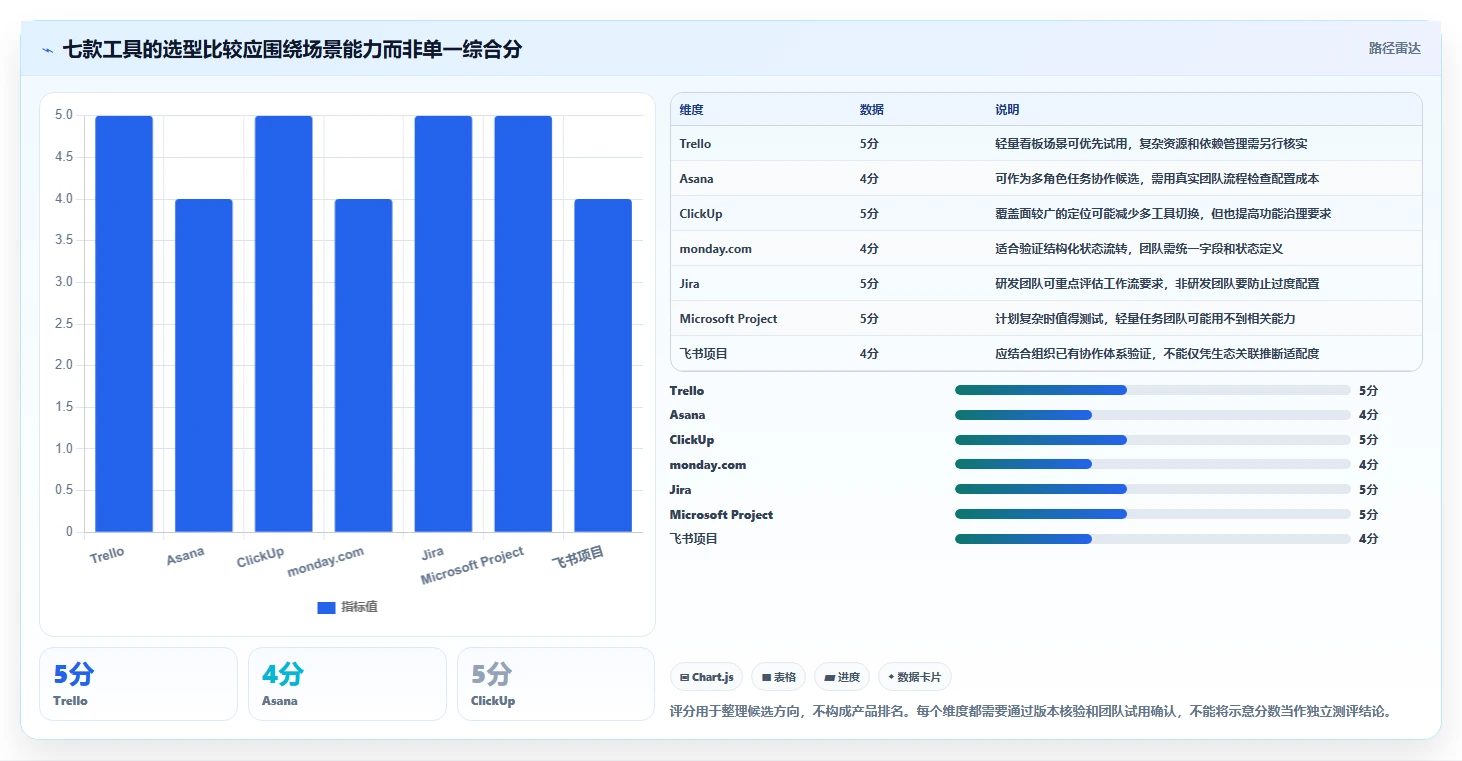Click the monday.com cell in the table's 维度 column
1462x761 pixels.
click(715, 249)
